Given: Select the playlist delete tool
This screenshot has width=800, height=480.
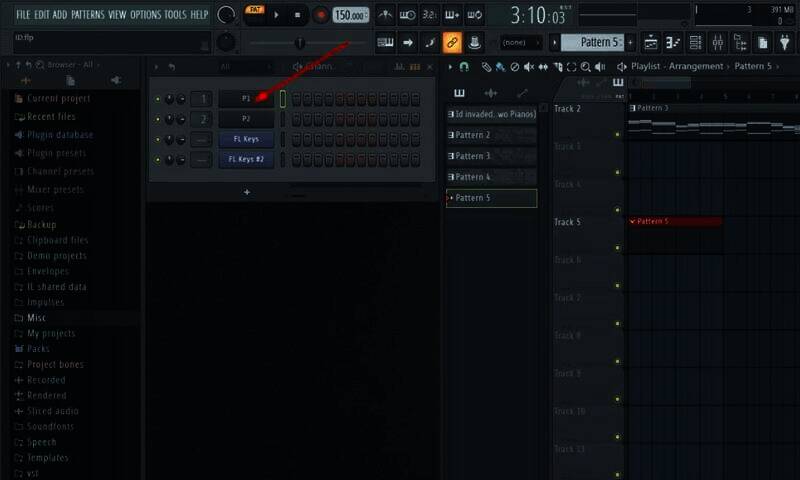Looking at the screenshot, I should [x=515, y=67].
